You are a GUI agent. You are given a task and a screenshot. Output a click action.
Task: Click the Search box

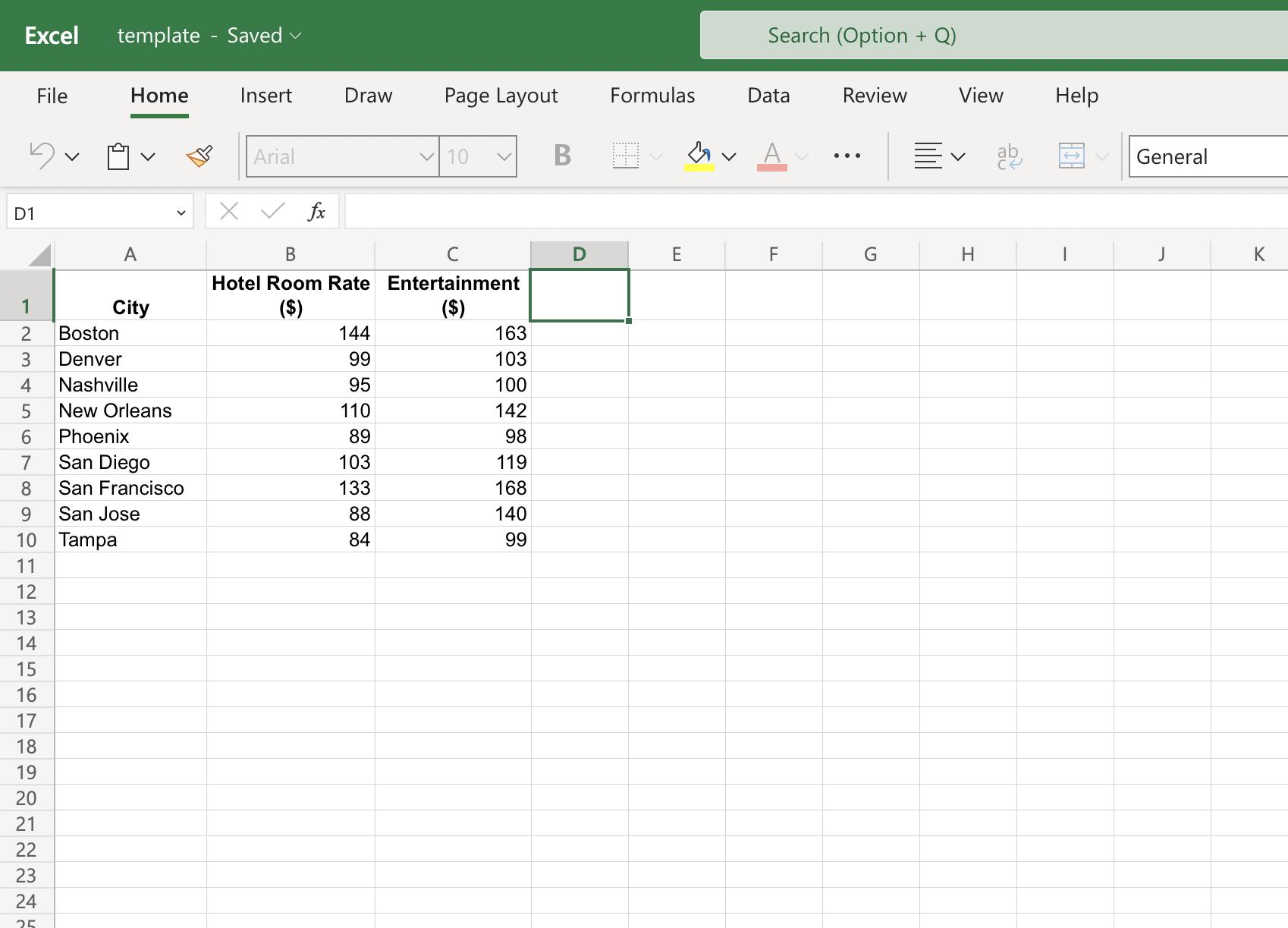(x=994, y=36)
